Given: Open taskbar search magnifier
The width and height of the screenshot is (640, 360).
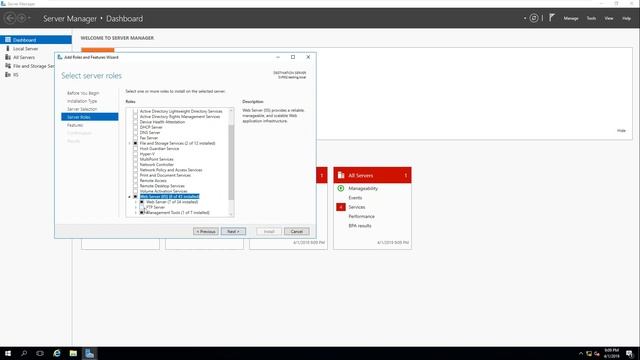Looking at the screenshot, I should 24,353.
